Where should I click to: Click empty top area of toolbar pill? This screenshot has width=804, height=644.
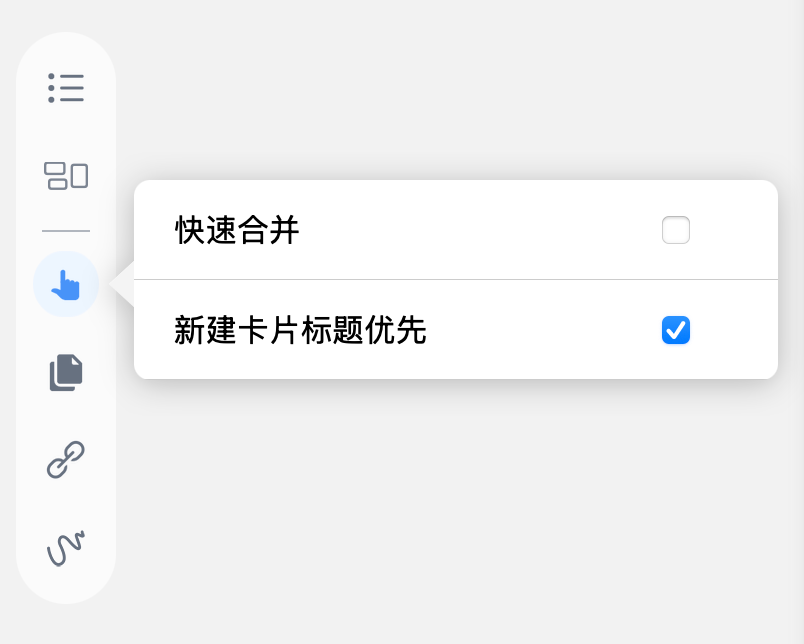coord(66,49)
